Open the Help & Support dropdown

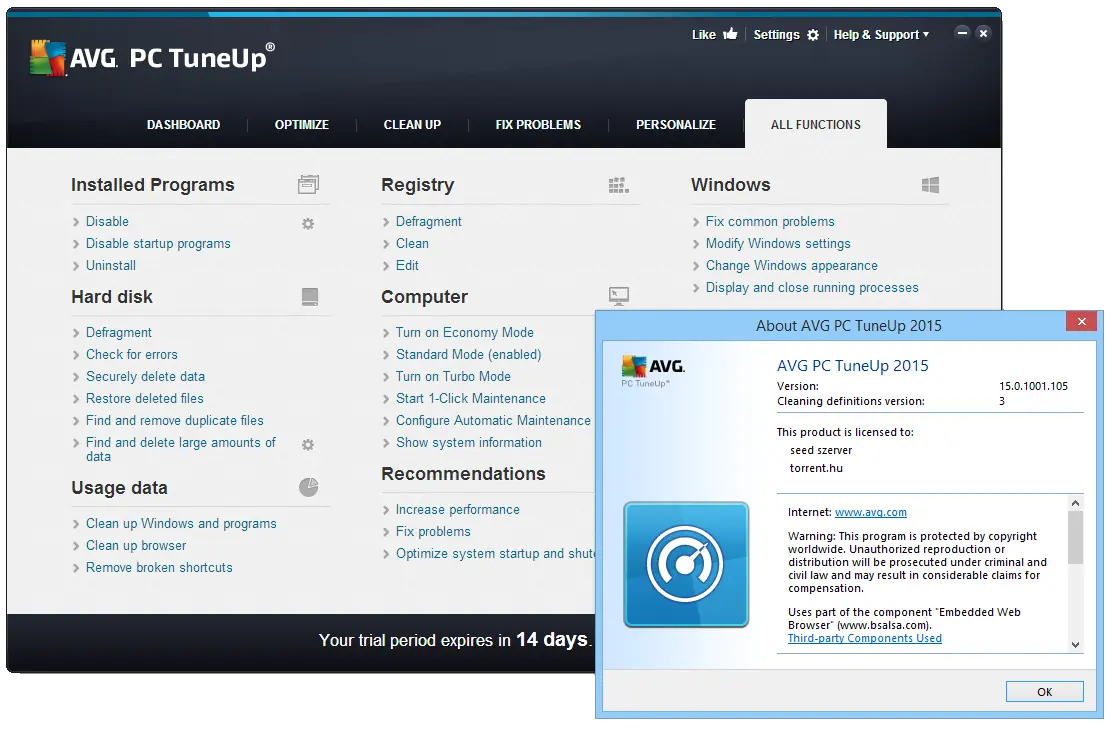pos(881,35)
